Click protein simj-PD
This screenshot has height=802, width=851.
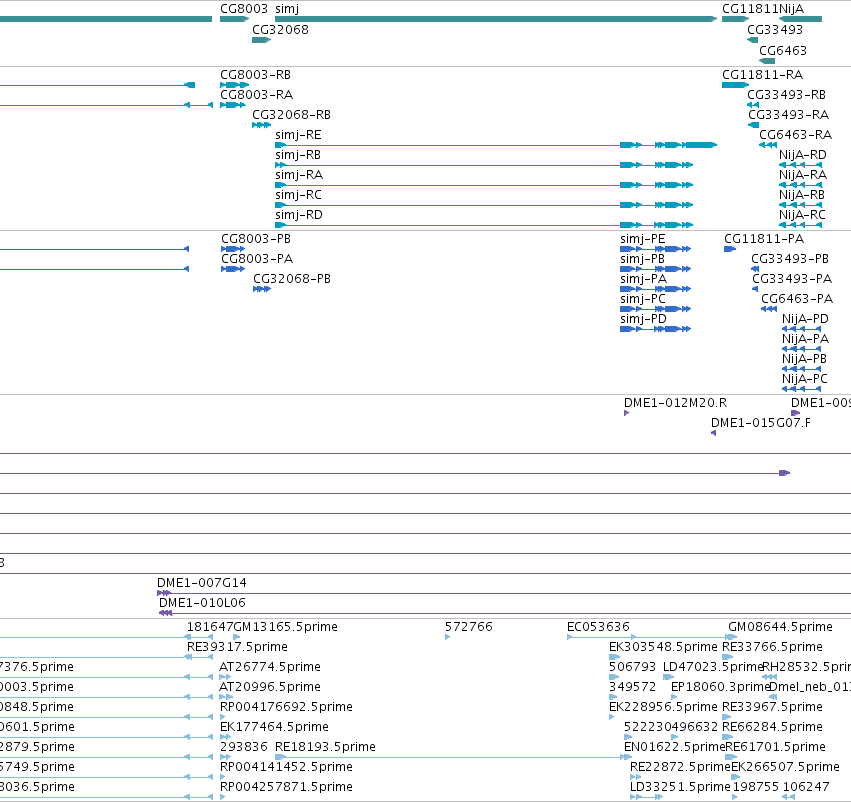pos(643,319)
